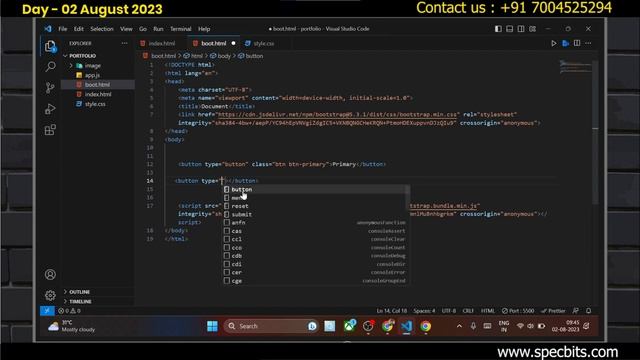The width and height of the screenshot is (640, 360).
Task: Open the Extensions view
Action: (x=50, y=130)
